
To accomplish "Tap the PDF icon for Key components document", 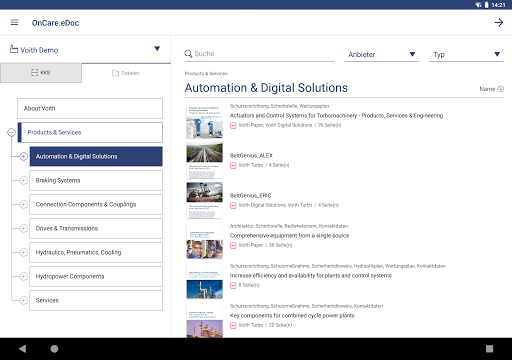I will [x=233, y=325].
